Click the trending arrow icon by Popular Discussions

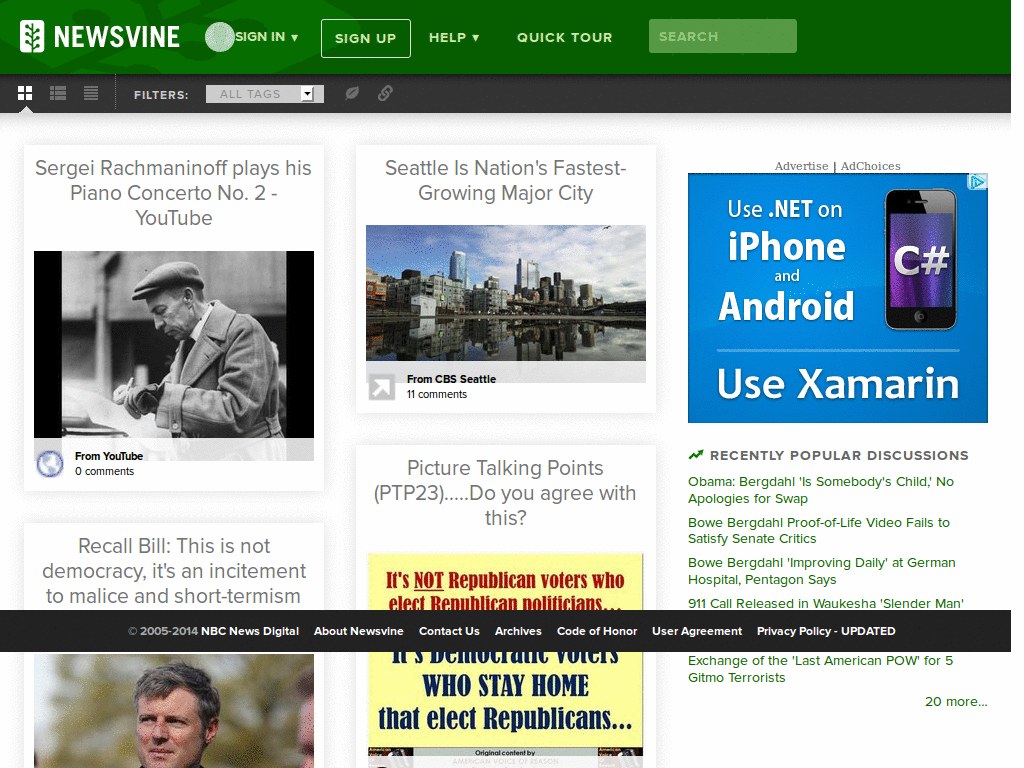pyautogui.click(x=696, y=455)
